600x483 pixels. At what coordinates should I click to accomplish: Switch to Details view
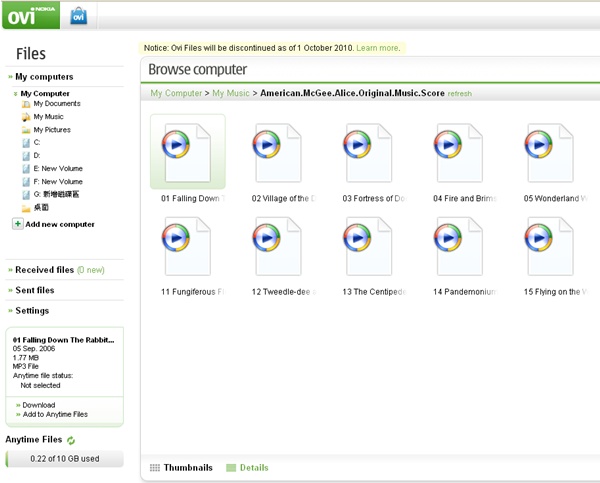247,468
